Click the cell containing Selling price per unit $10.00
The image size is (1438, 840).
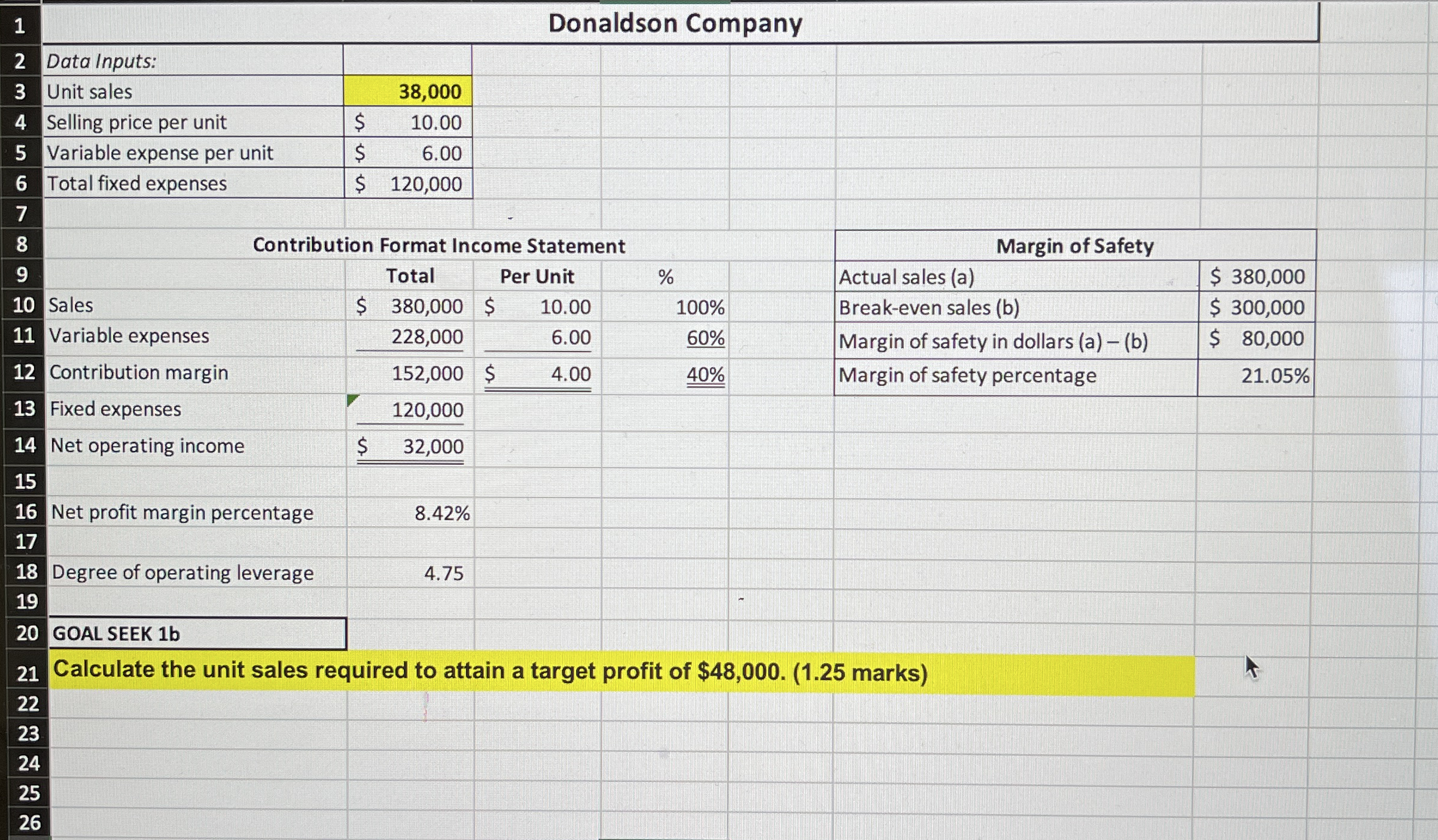[409, 123]
